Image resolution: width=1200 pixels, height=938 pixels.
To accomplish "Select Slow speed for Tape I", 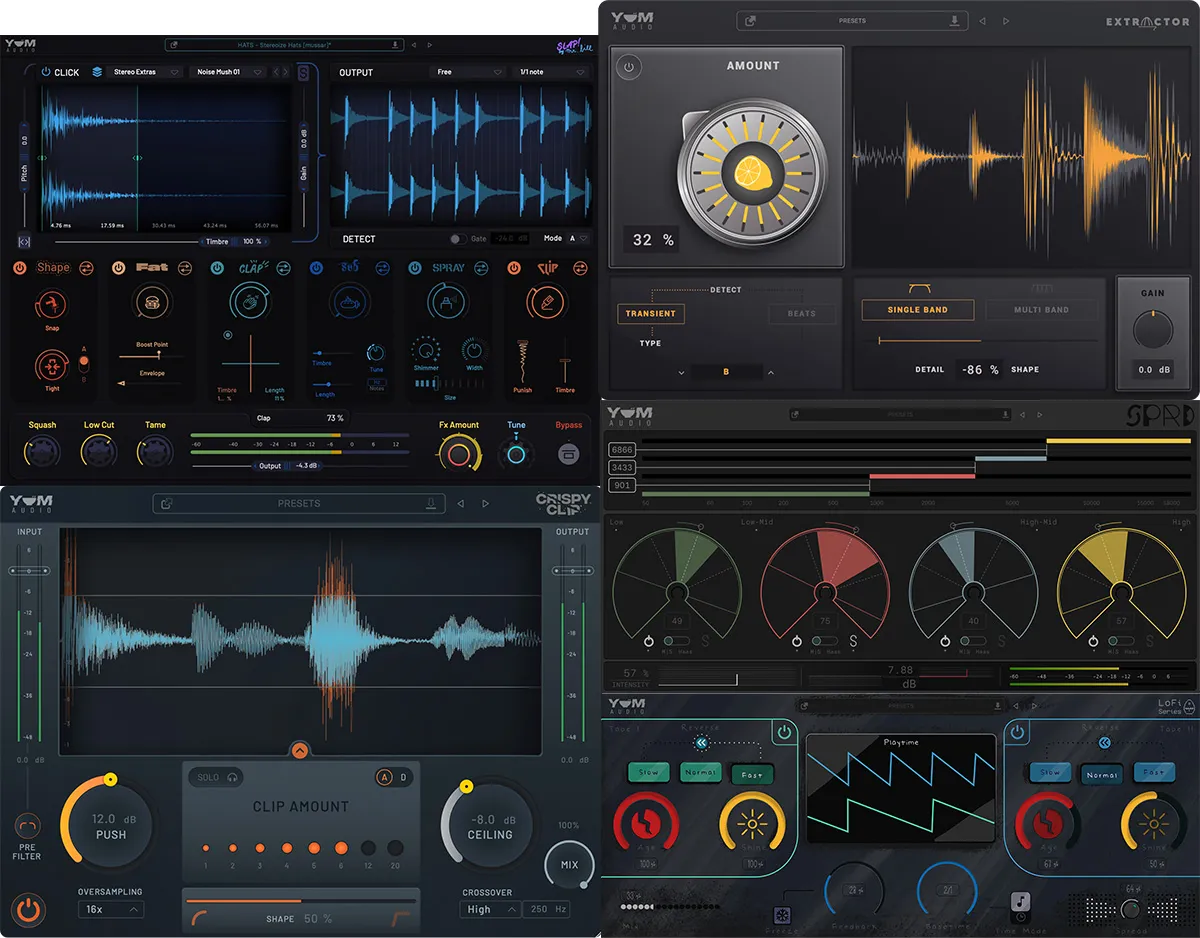I will click(x=649, y=773).
